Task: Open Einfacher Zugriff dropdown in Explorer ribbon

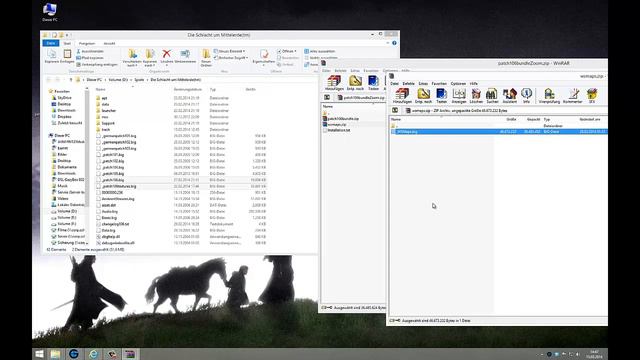Action: (231, 58)
